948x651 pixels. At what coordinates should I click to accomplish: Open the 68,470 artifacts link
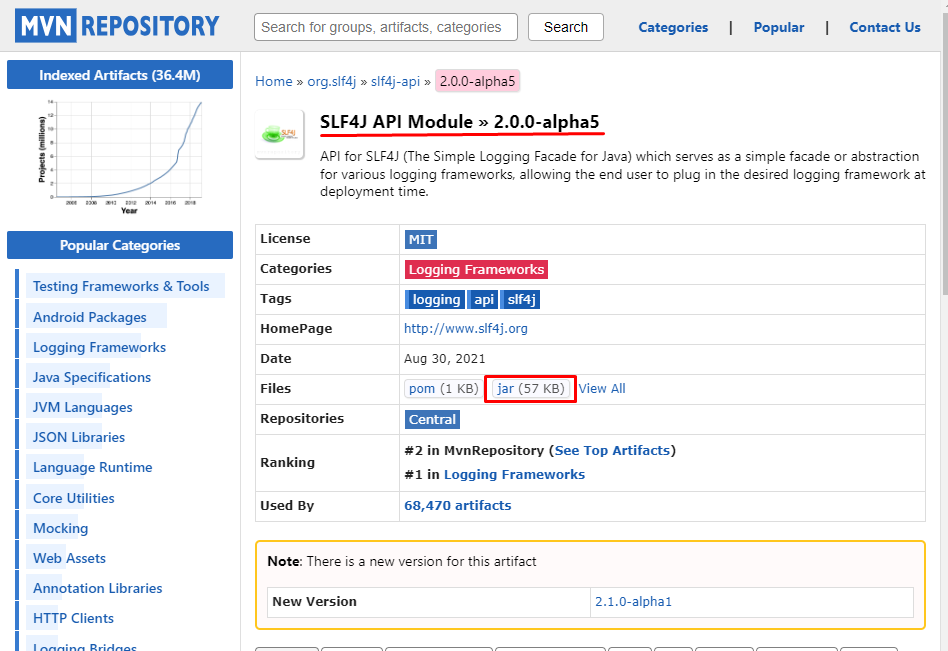tap(458, 505)
